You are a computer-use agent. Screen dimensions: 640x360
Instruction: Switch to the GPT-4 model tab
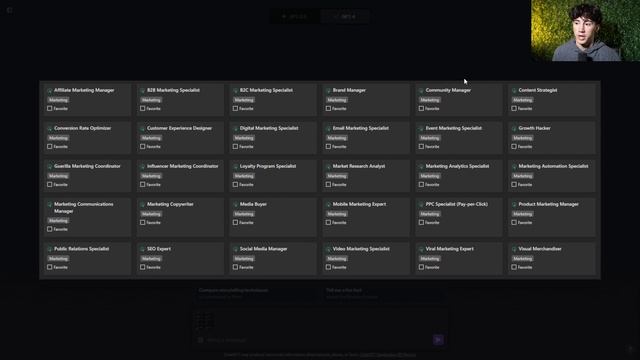pos(345,17)
